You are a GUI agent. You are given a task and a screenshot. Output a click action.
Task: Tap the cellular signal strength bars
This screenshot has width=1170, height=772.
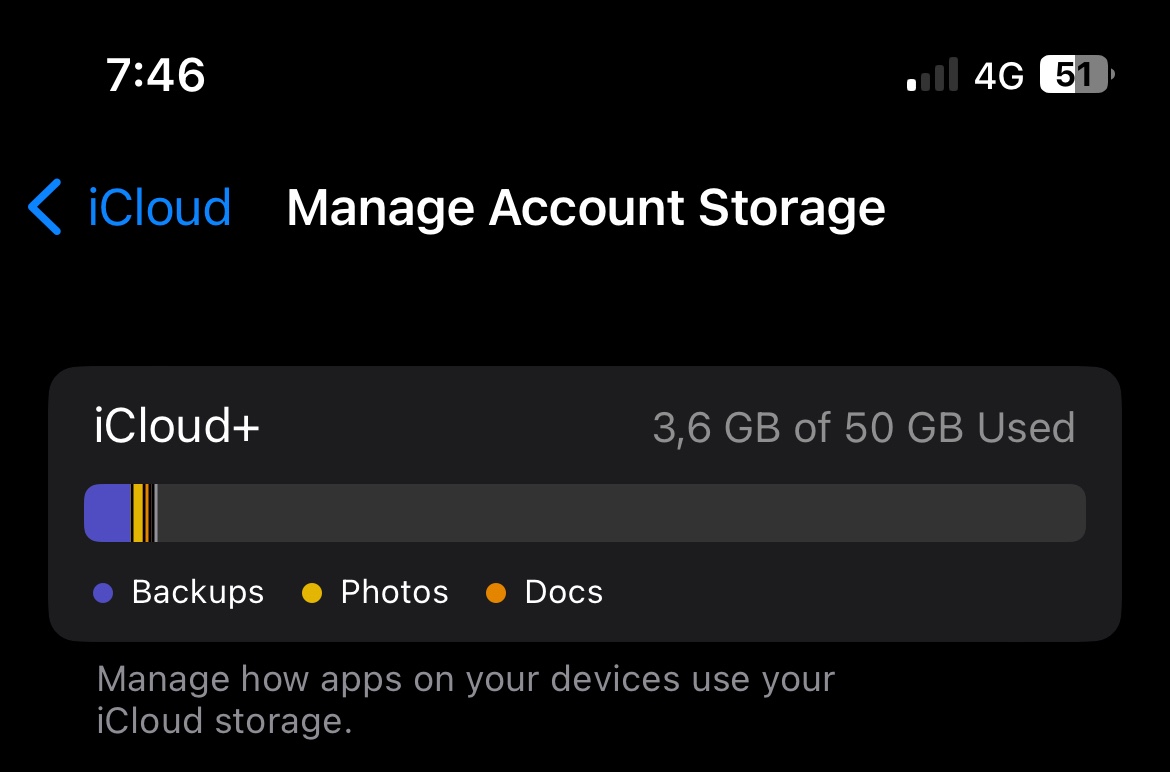coord(932,75)
